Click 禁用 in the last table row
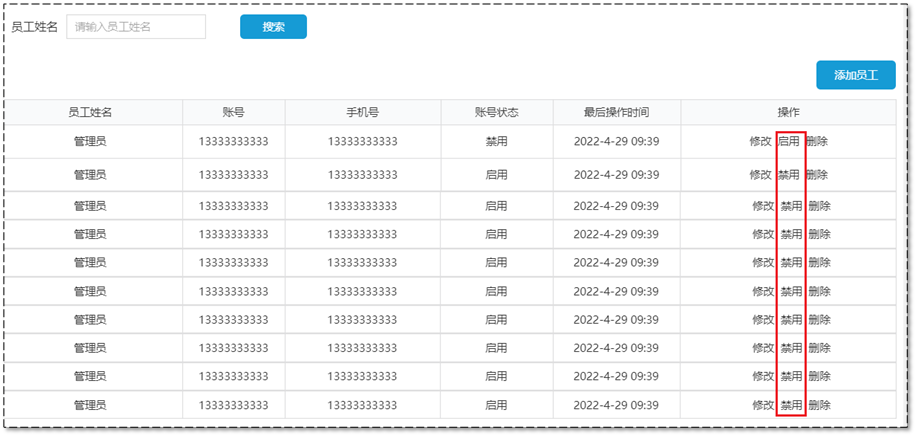The width and height of the screenshot is (916, 436). (x=791, y=406)
